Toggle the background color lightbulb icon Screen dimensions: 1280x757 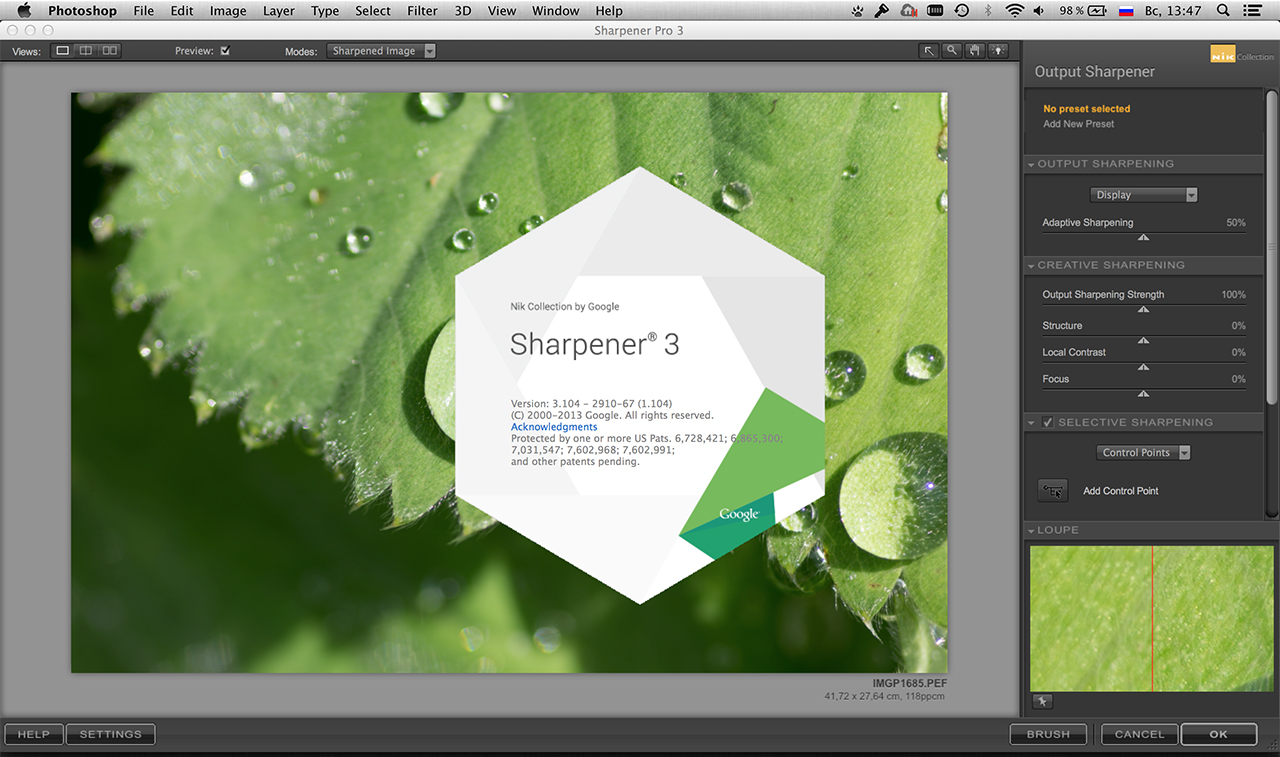(997, 51)
